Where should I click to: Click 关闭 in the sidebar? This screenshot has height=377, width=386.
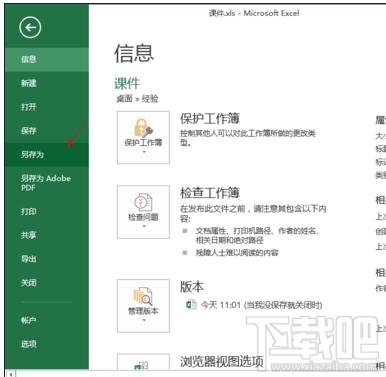(47, 283)
